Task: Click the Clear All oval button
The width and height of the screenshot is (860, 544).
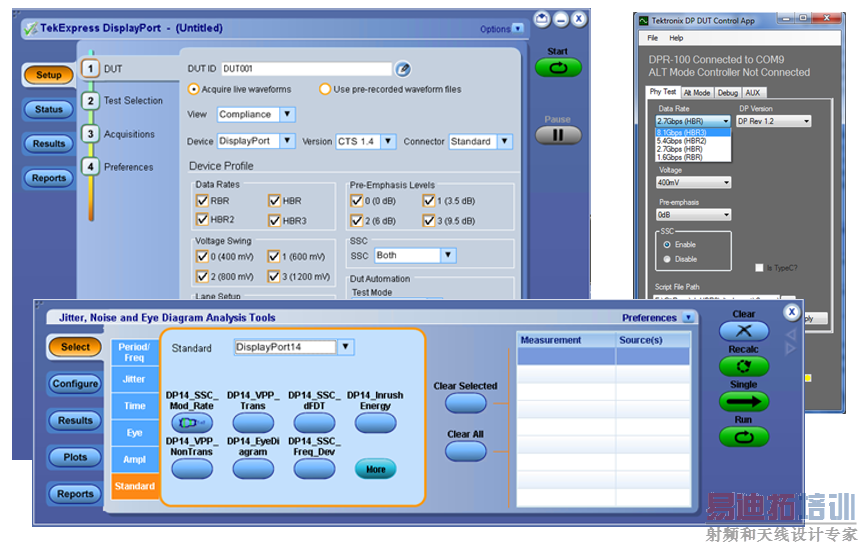Action: [x=466, y=451]
